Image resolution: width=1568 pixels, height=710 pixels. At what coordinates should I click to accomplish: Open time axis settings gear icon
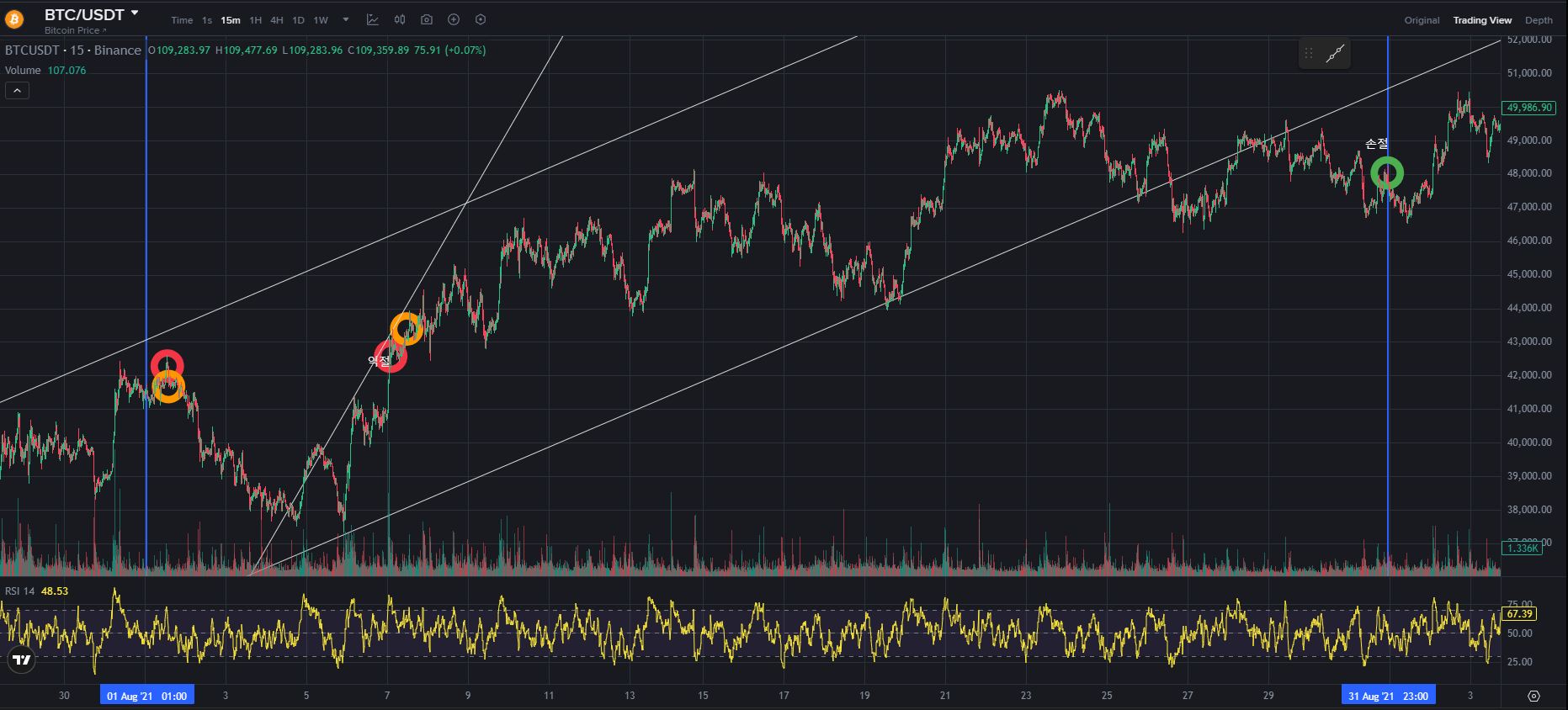click(x=1533, y=696)
